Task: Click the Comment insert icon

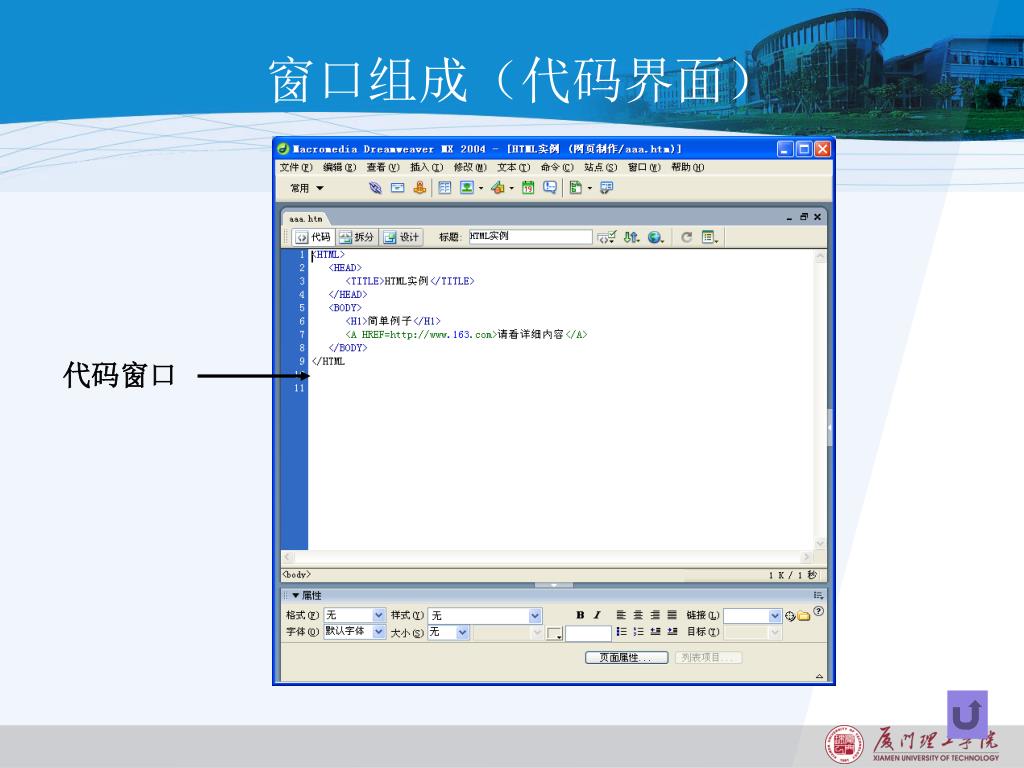Action: [550, 188]
